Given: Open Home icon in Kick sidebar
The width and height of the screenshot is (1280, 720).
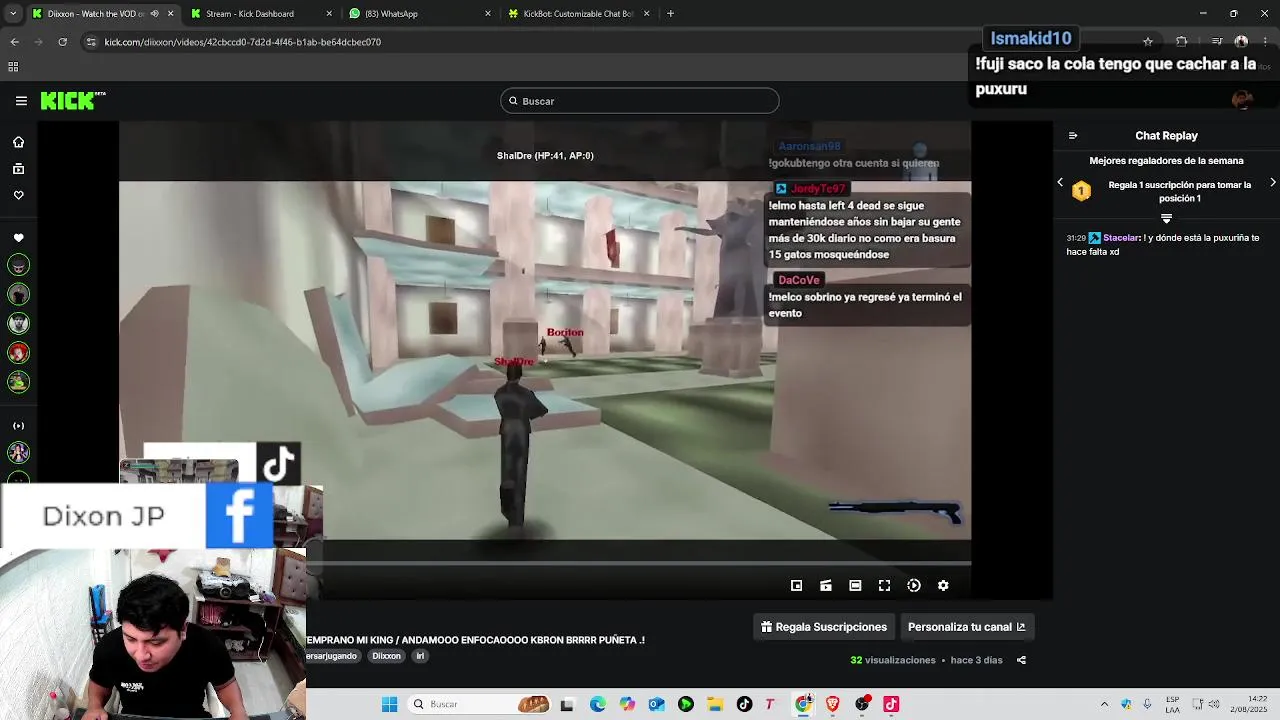Looking at the screenshot, I should (18, 142).
